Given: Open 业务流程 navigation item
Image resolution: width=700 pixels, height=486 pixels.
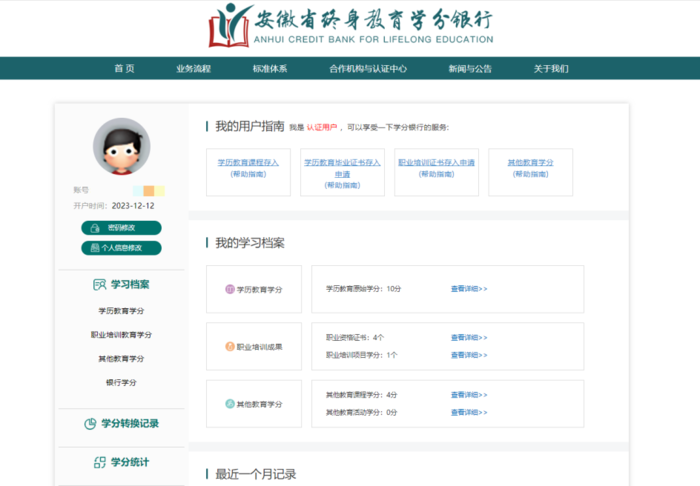Looking at the screenshot, I should coord(193,69).
